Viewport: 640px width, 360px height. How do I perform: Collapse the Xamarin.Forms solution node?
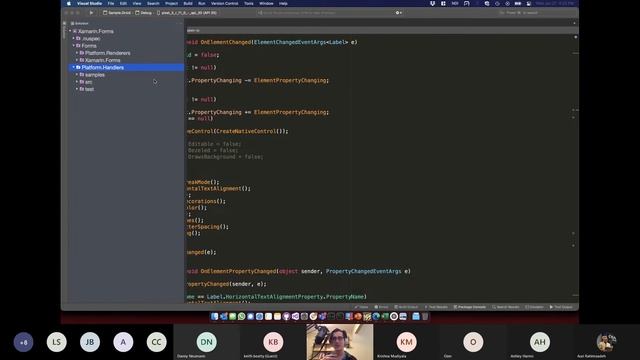point(70,31)
